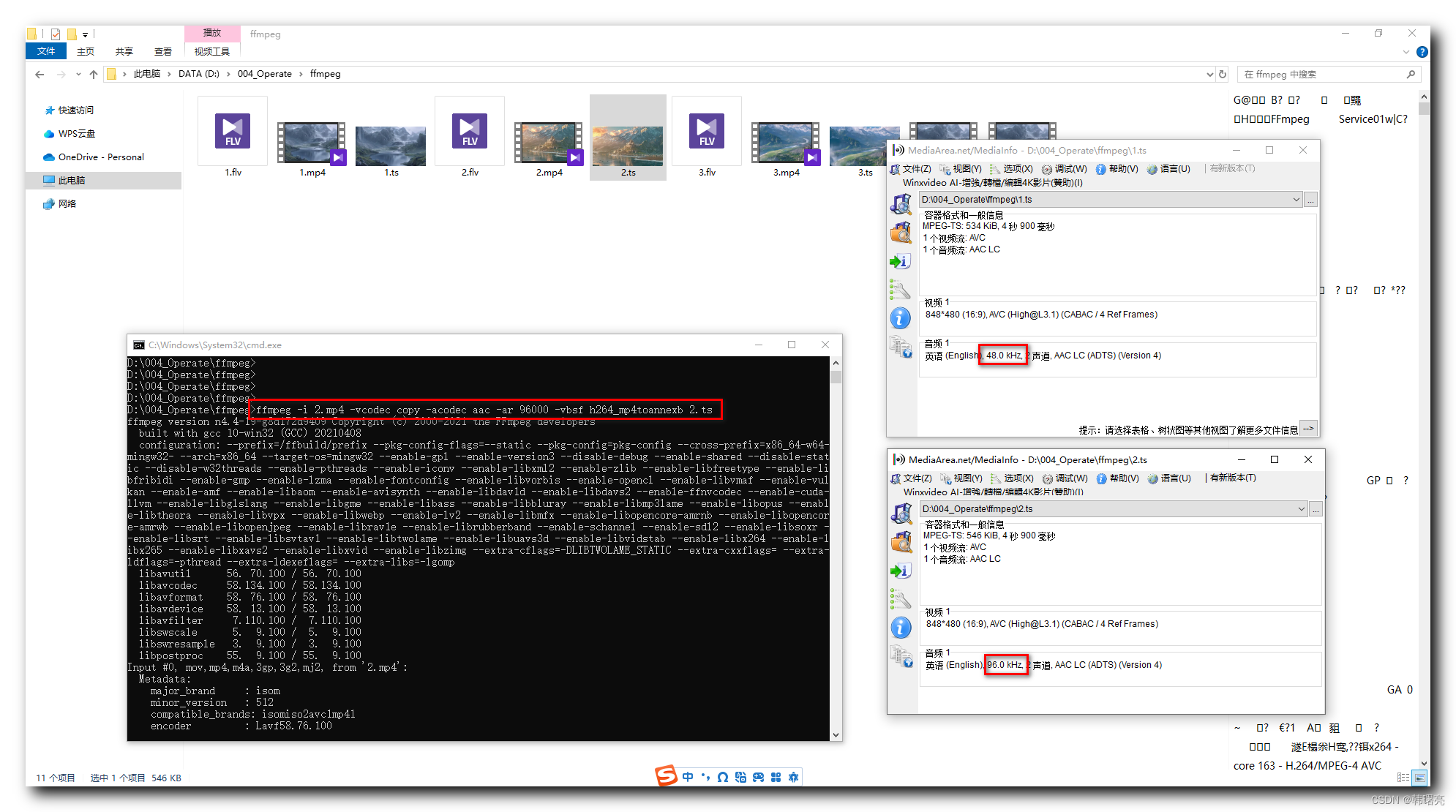This screenshot has height=812, width=1456.
Task: Expand the file path dropdown in the 2.ts window
Action: [x=1301, y=509]
